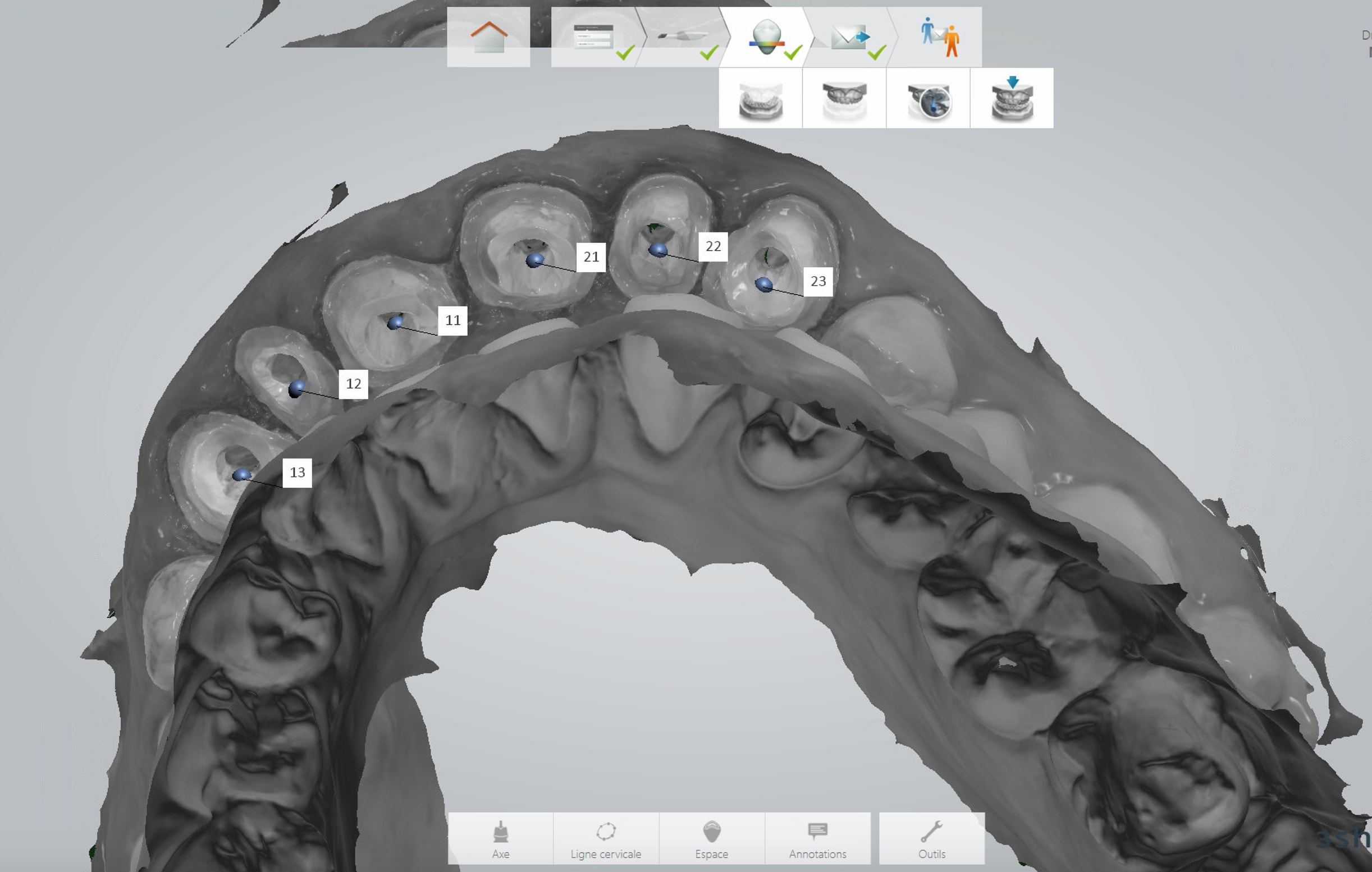Show the upper jaw scan model
Image resolution: width=1372 pixels, height=872 pixels.
pos(844,99)
